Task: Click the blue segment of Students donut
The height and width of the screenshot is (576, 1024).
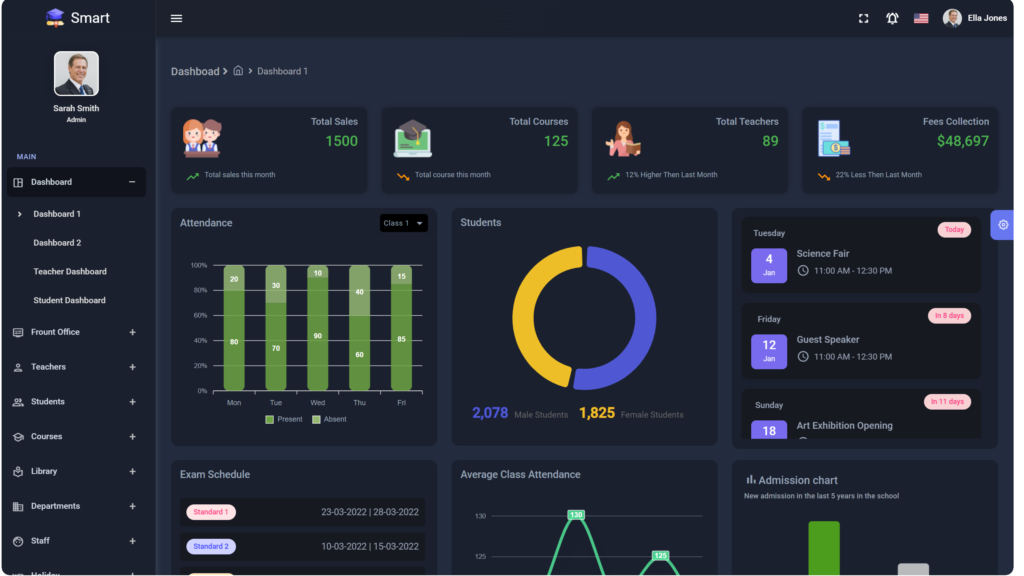Action: (643, 320)
